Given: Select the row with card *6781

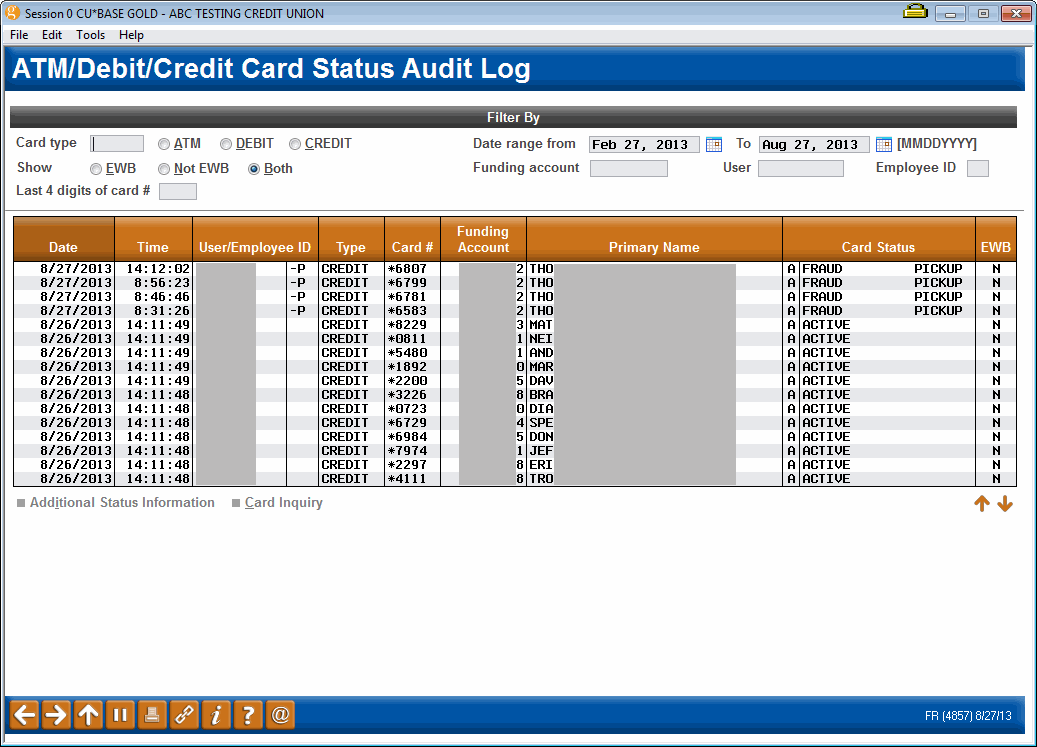Looking at the screenshot, I should [515, 297].
